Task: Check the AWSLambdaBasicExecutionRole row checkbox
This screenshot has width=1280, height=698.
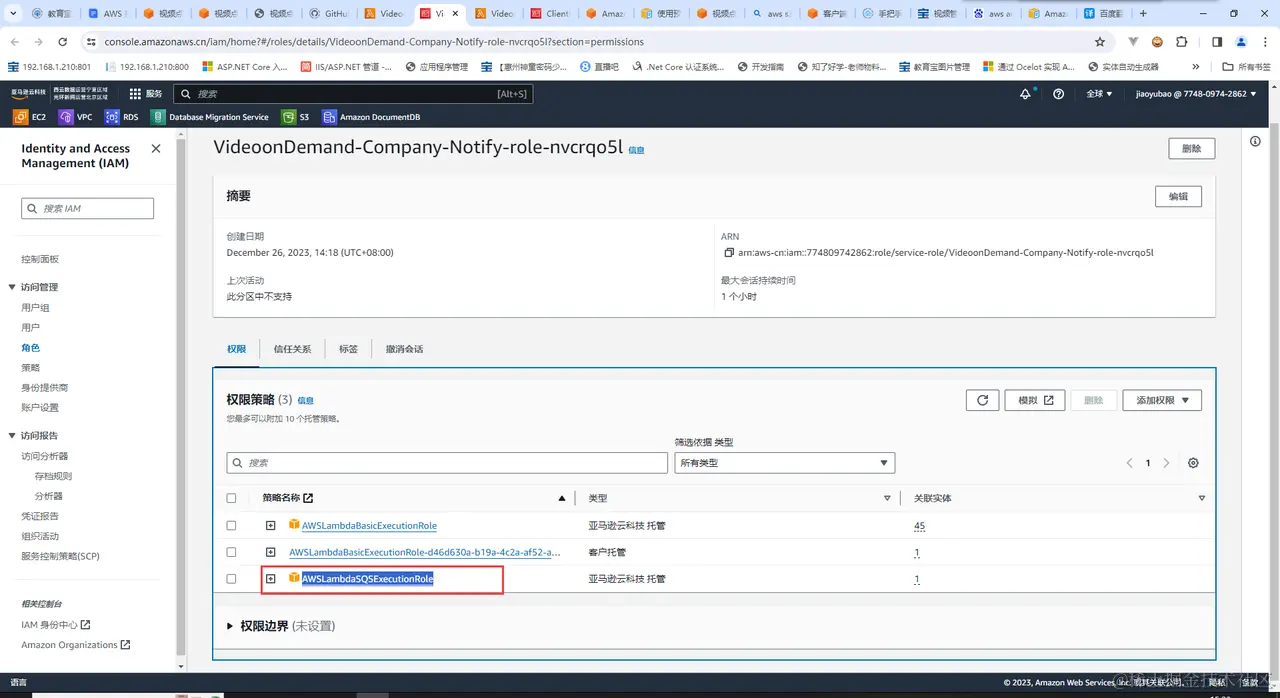Action: tap(232, 525)
